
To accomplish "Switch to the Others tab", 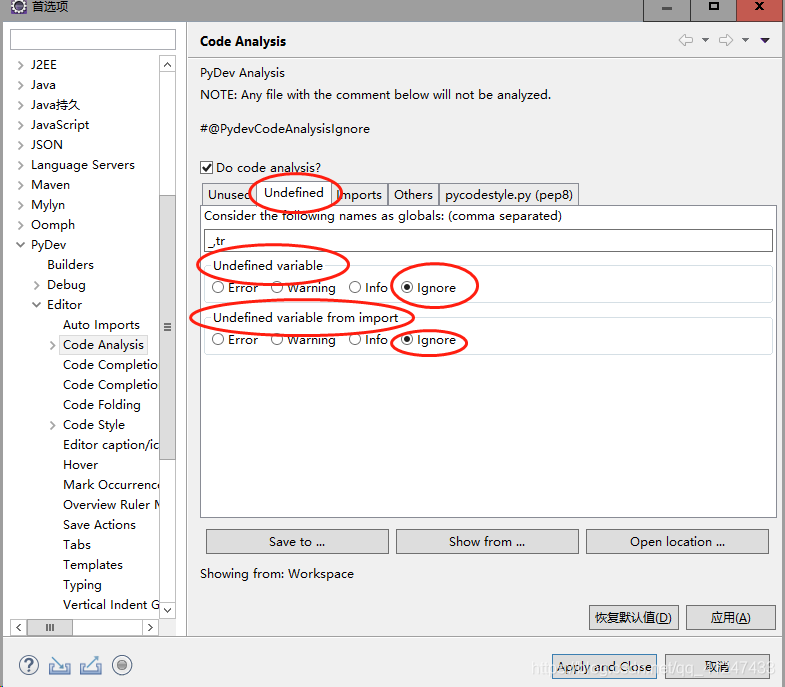I will (x=413, y=195).
